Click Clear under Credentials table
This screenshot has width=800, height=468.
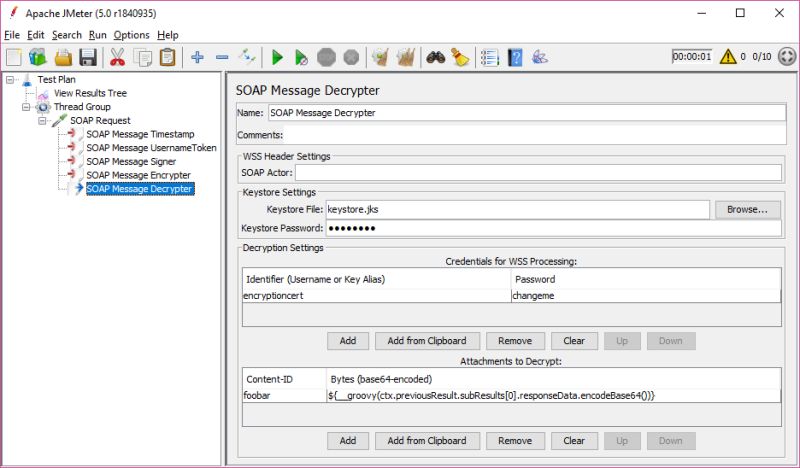[x=574, y=341]
